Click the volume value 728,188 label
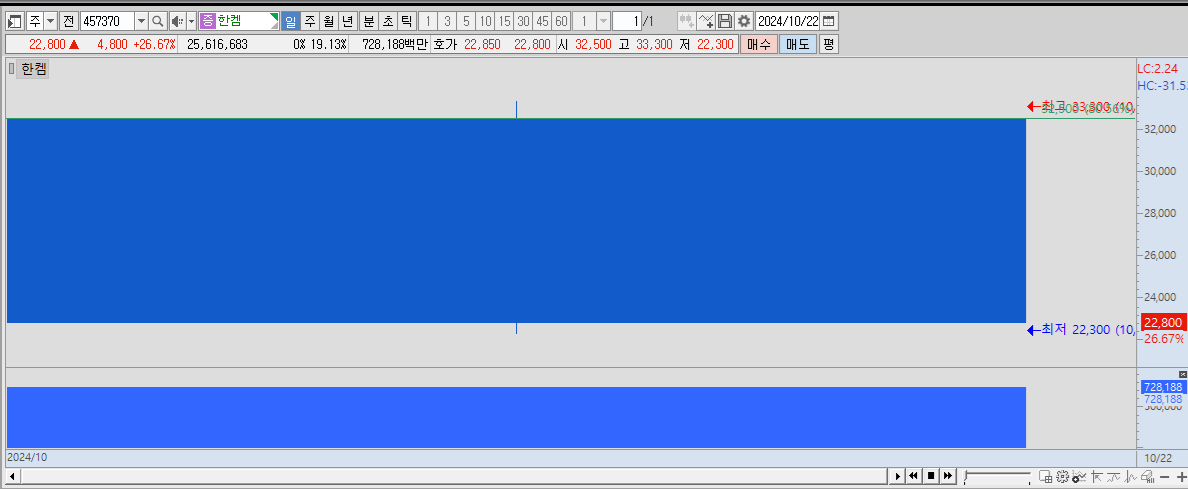 1162,387
